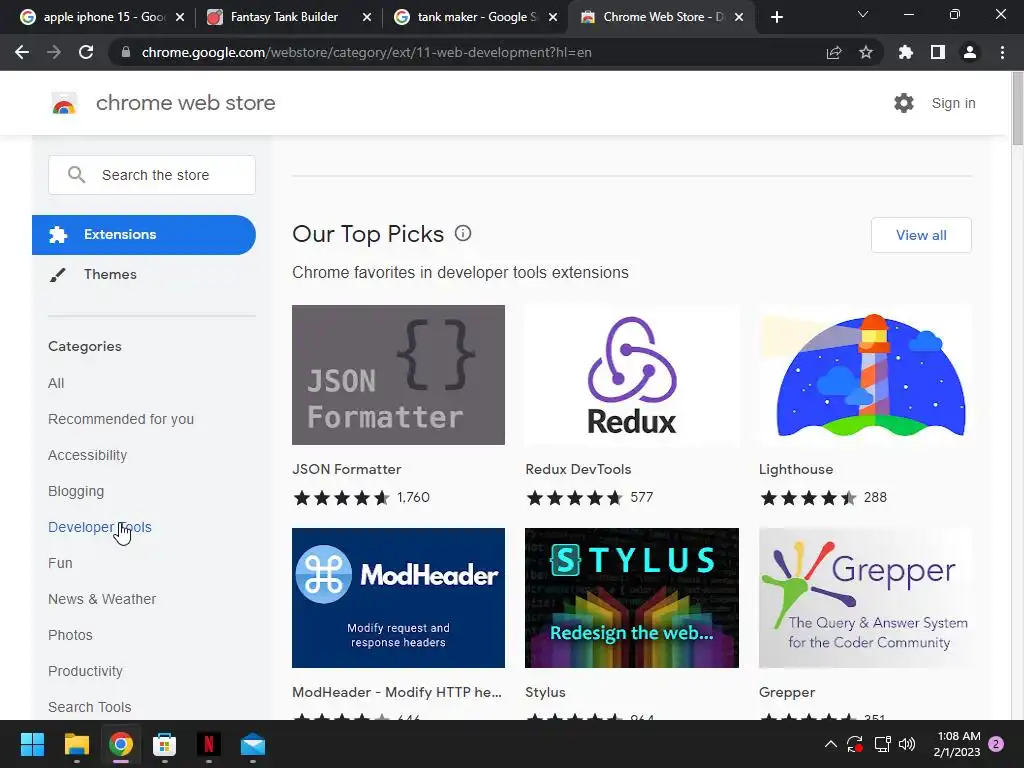Close the tank maker Google Search tab
Screen dimensions: 1024x768
coord(553,17)
